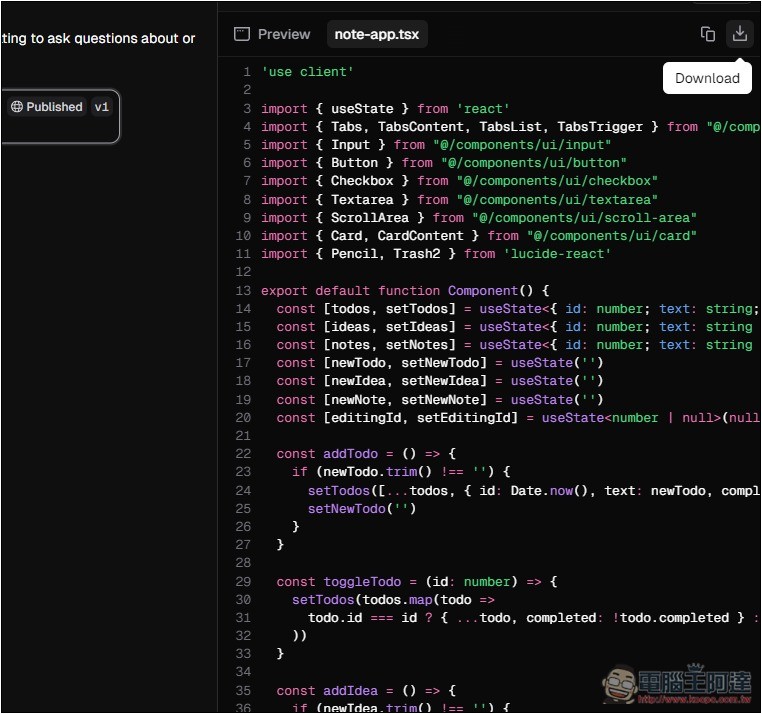Place cursor on 'use client' directive
762x714 pixels.
pyautogui.click(x=307, y=72)
